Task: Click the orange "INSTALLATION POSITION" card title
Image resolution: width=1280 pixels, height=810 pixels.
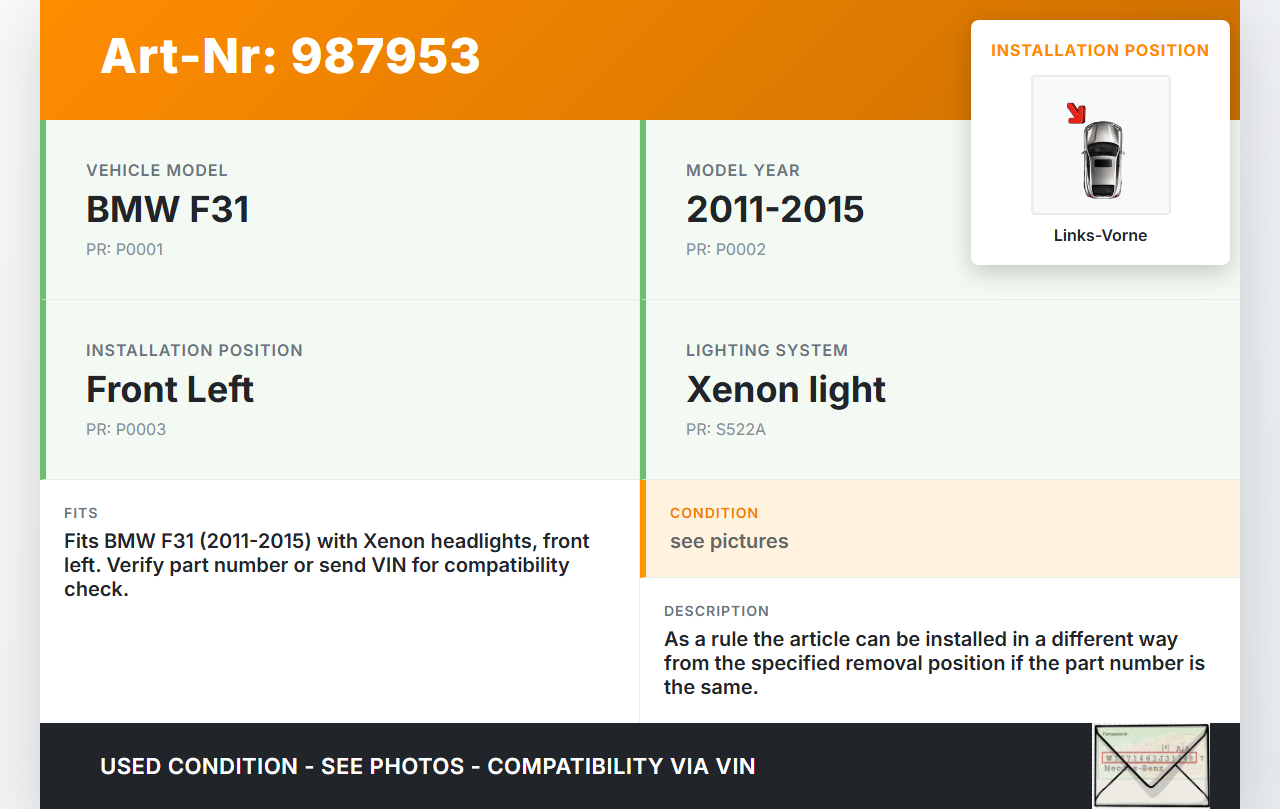Action: point(1100,50)
